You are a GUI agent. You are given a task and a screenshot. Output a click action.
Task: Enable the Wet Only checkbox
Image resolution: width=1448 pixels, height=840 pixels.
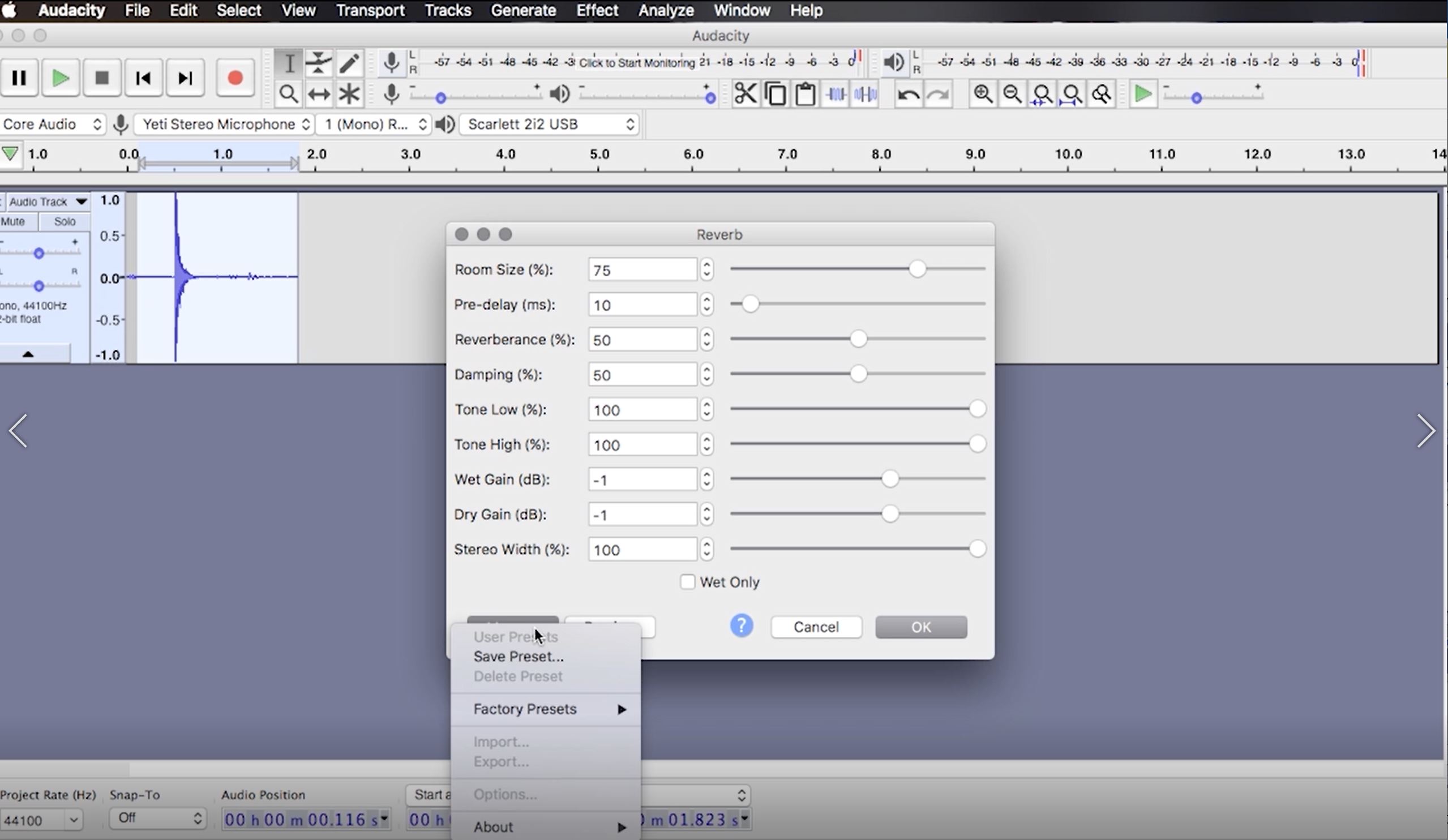click(687, 582)
